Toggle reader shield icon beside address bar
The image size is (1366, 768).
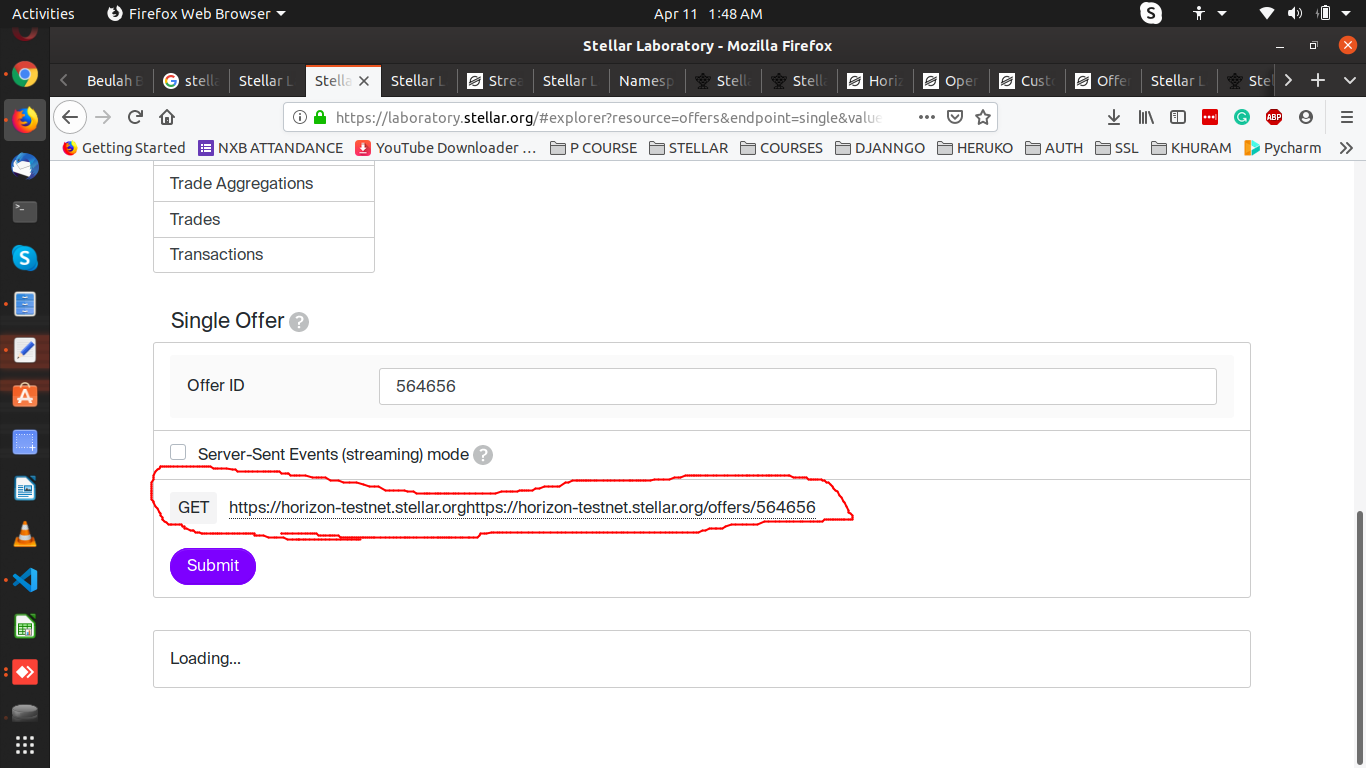pos(955,117)
